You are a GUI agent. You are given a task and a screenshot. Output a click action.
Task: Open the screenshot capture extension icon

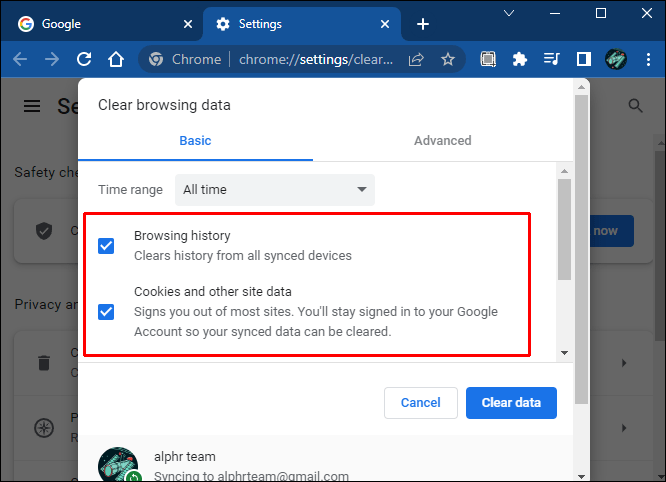[x=488, y=59]
